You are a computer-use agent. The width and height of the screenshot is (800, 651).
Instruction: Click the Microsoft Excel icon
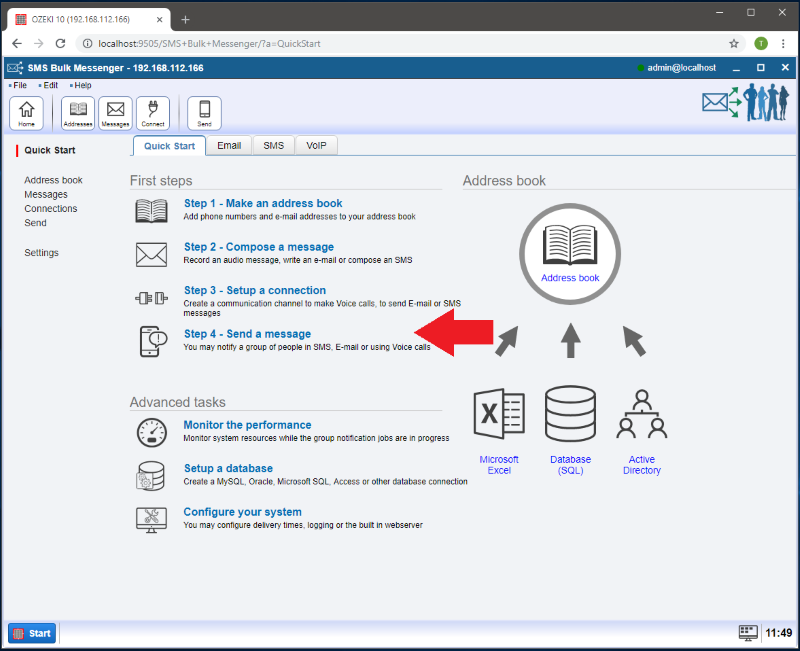pyautogui.click(x=499, y=415)
